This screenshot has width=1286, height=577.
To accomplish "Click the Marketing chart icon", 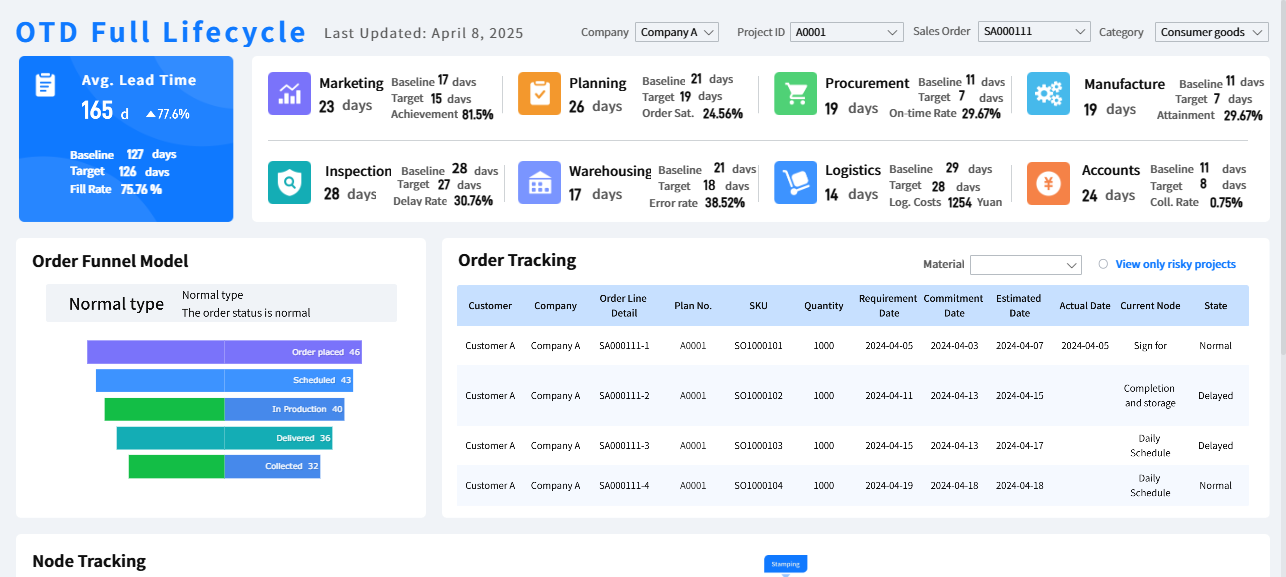I will (x=289, y=94).
